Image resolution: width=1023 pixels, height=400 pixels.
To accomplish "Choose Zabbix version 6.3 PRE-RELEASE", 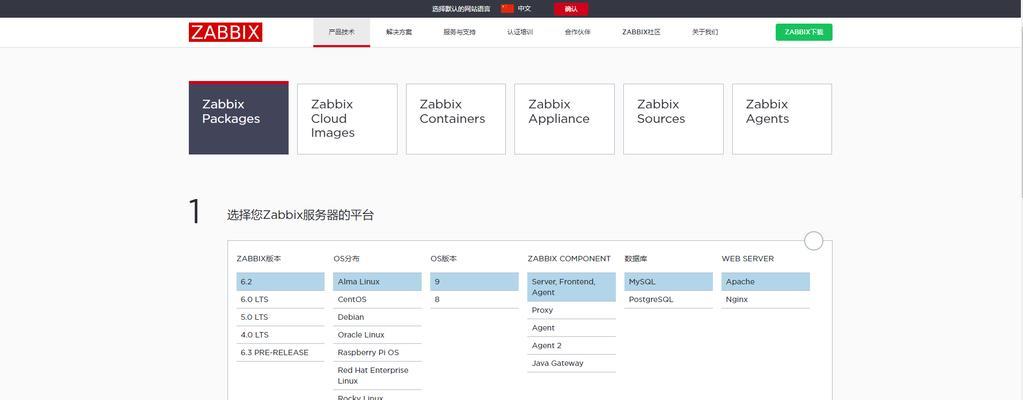I will (x=281, y=352).
